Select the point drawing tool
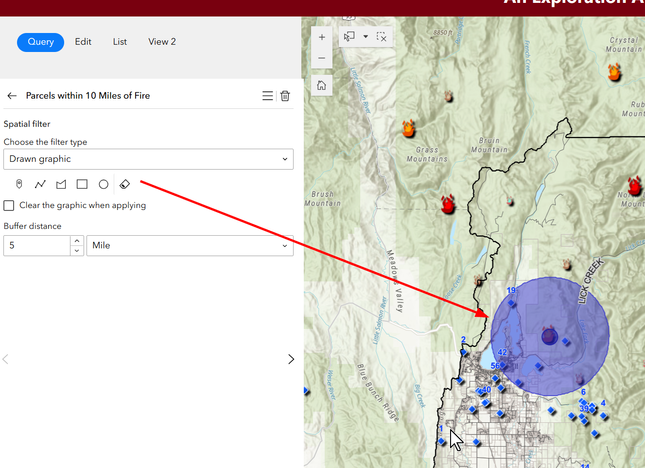645x468 pixels. point(19,184)
